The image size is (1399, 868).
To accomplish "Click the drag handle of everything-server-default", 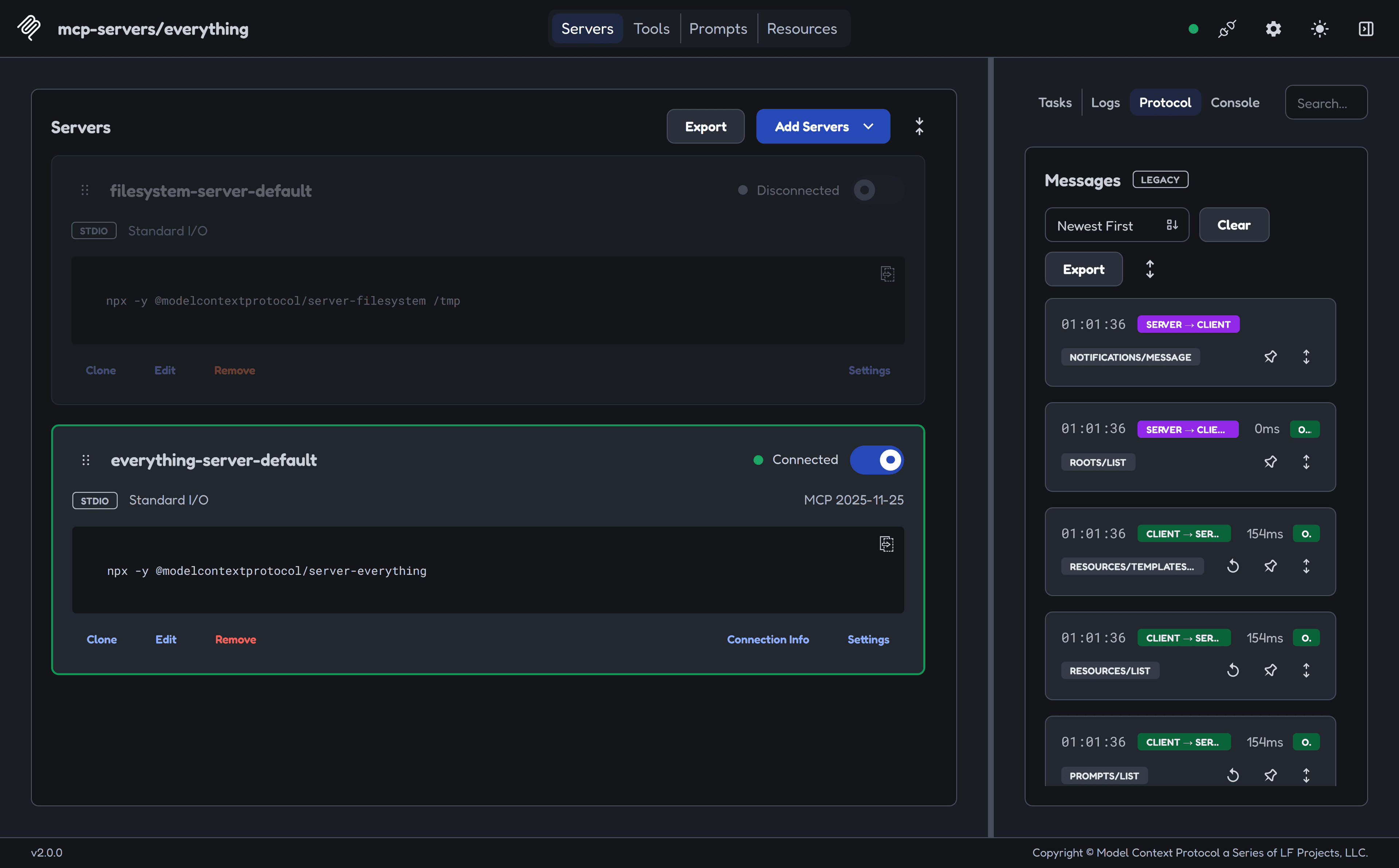I will [x=86, y=460].
